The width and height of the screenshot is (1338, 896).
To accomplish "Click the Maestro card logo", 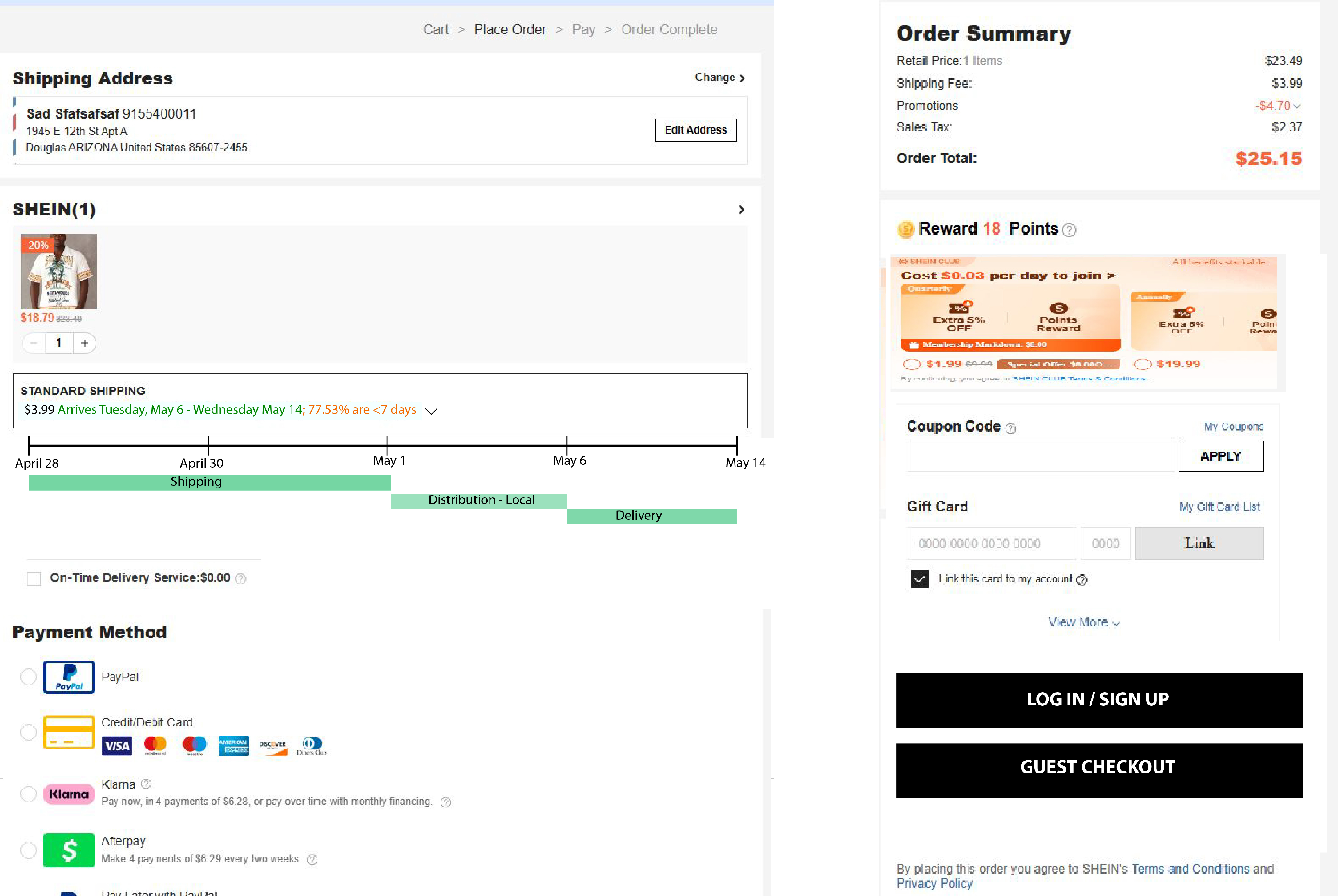I will pyautogui.click(x=194, y=745).
